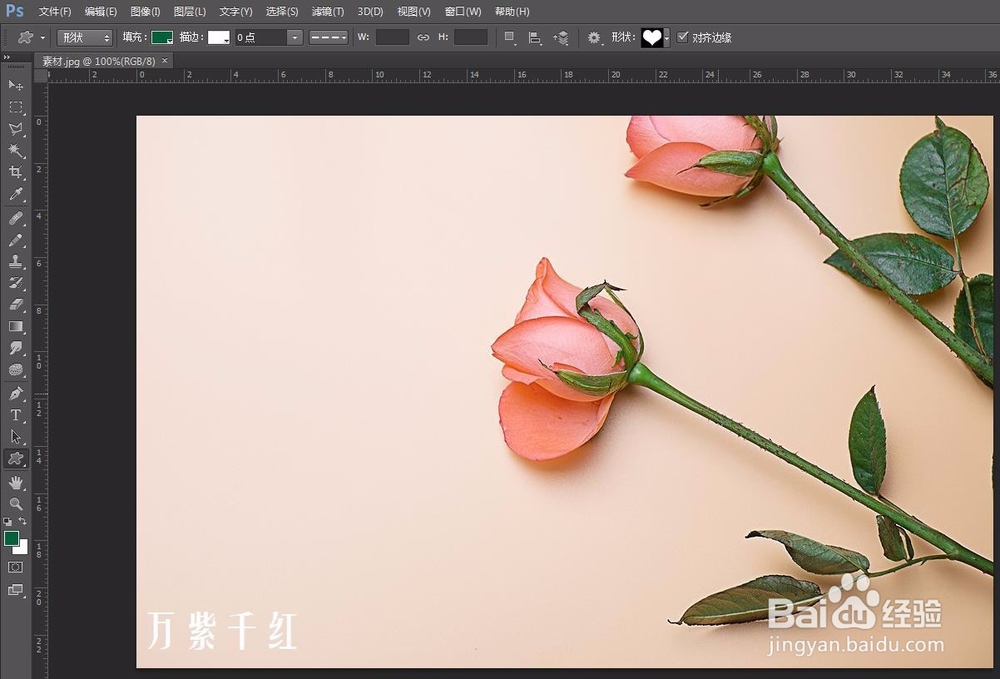Select the Brush tool
1000x679 pixels.
14,240
